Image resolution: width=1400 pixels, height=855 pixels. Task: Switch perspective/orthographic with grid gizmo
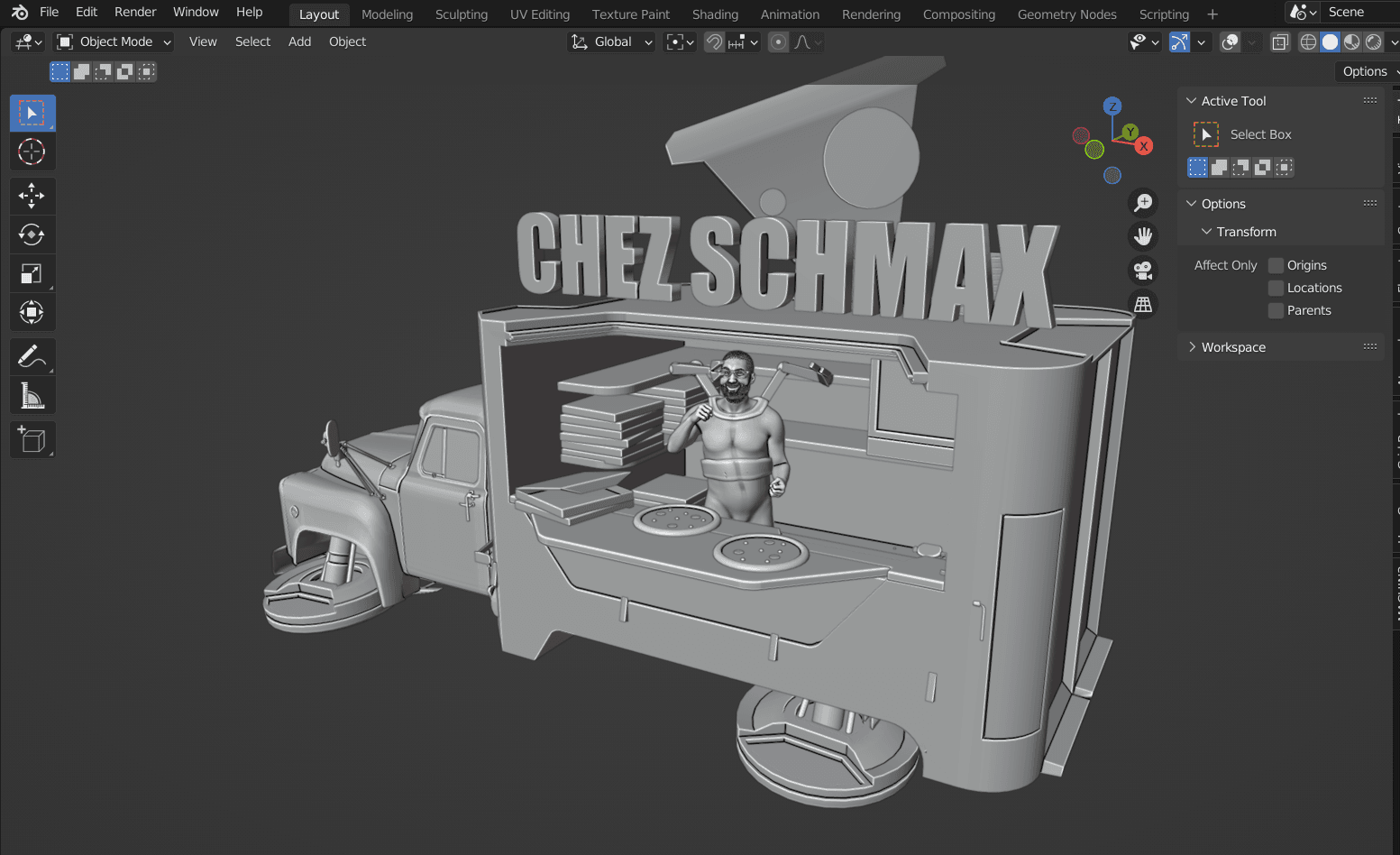coord(1143,304)
